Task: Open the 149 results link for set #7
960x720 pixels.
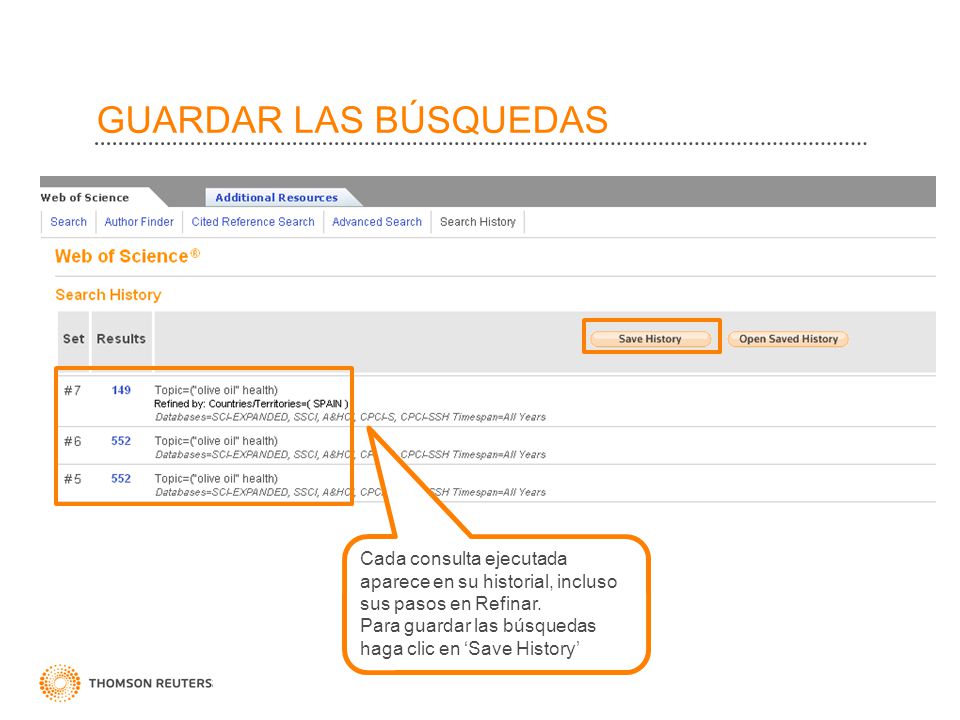Action: click(x=121, y=390)
